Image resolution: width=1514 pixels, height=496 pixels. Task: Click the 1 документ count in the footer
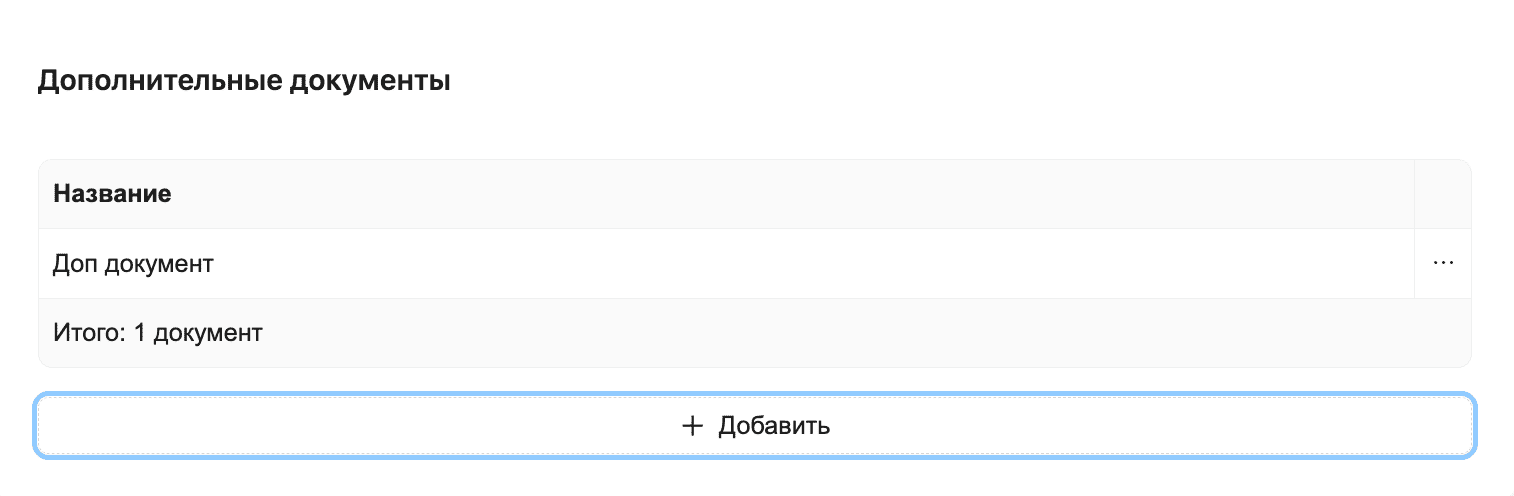tap(198, 333)
